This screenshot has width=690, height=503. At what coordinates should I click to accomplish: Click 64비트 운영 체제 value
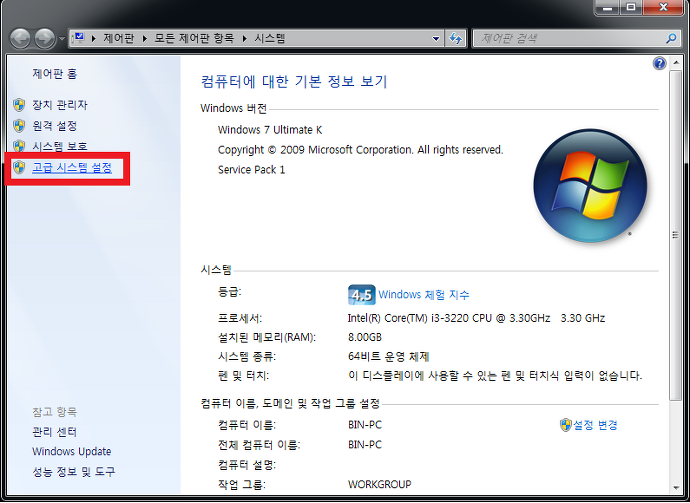[388, 356]
